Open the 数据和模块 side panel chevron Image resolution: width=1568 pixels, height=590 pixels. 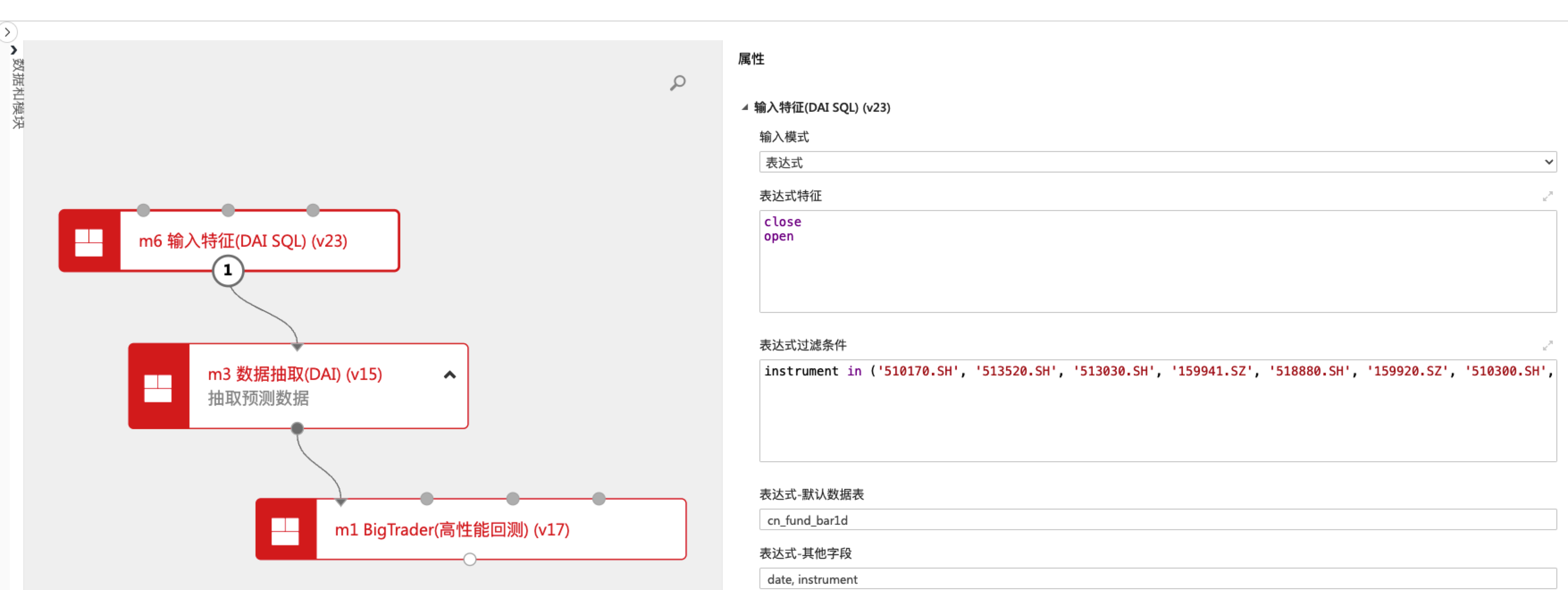pos(13,50)
